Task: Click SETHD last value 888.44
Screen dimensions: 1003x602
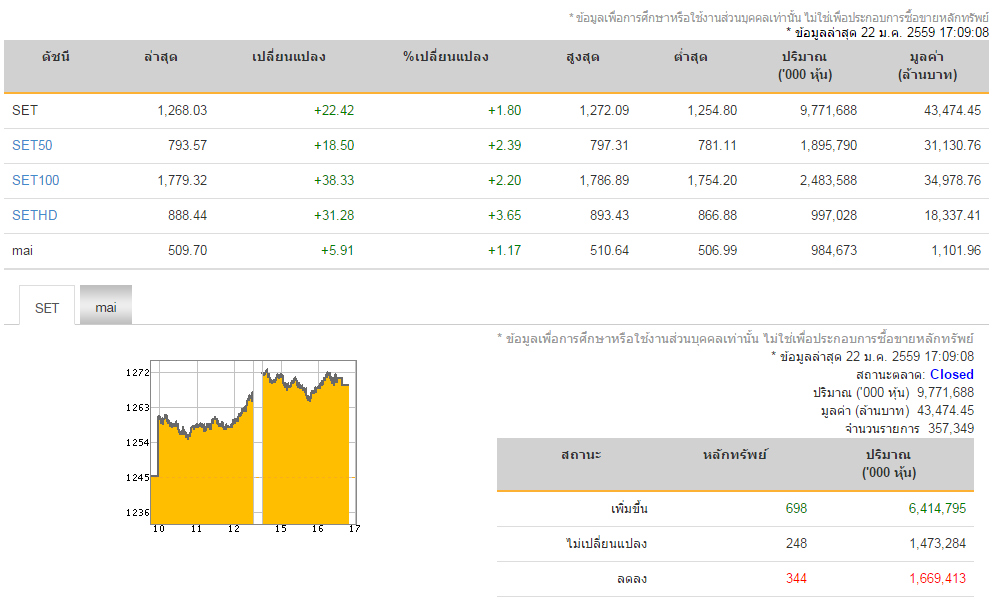Action: pos(187,215)
